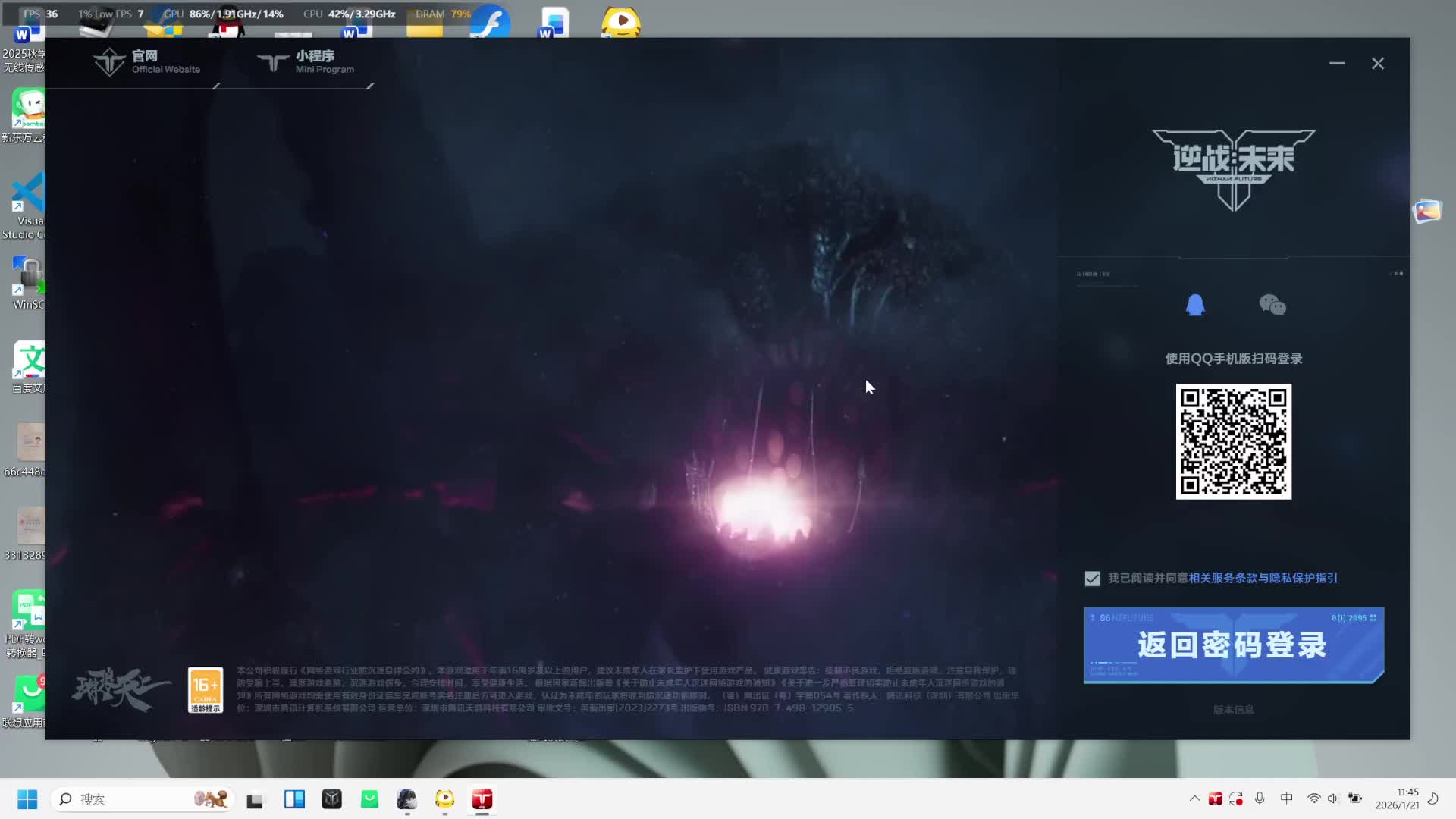Open the service terms and privacy link
This screenshot has width=1456, height=819.
point(1263,578)
